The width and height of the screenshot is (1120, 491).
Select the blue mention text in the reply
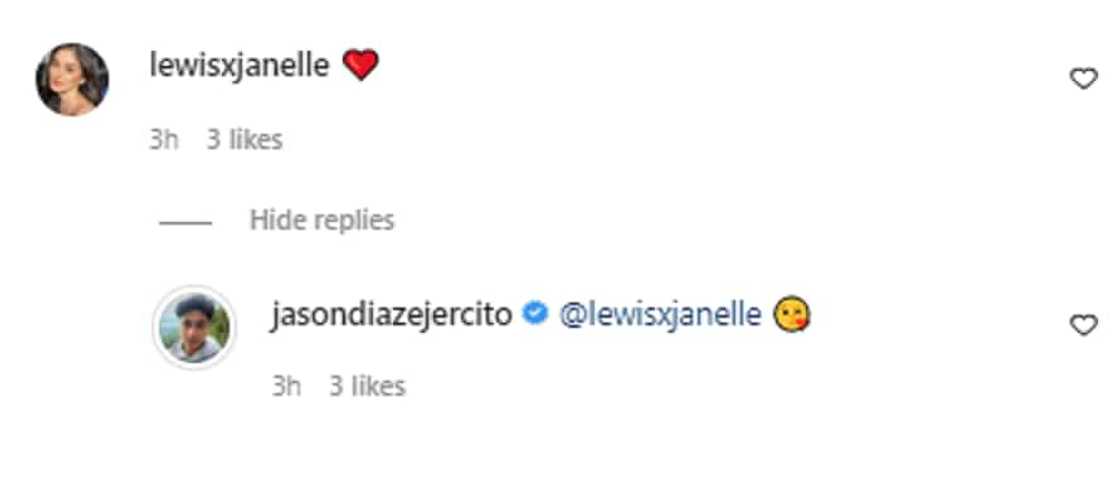[x=658, y=315]
